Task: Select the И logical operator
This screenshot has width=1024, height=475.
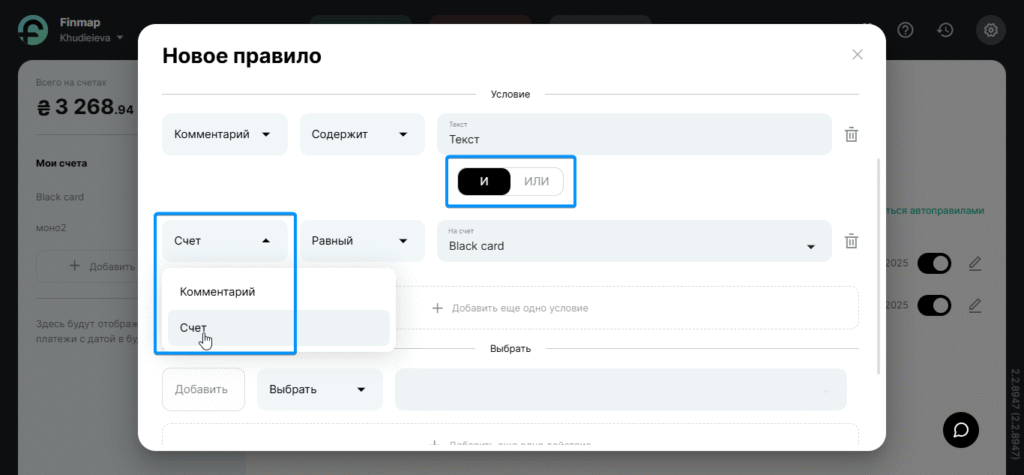Action: click(x=484, y=181)
